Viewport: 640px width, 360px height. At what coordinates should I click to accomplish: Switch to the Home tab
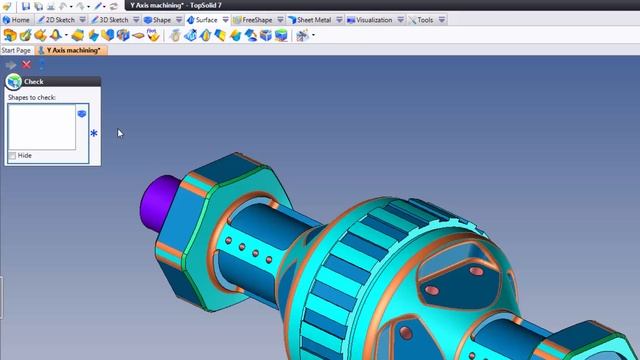[16, 20]
